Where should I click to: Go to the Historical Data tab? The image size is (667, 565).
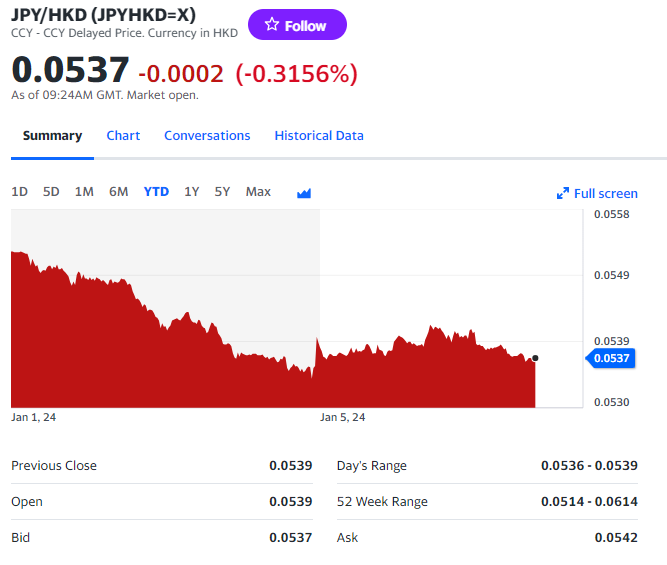(x=319, y=136)
